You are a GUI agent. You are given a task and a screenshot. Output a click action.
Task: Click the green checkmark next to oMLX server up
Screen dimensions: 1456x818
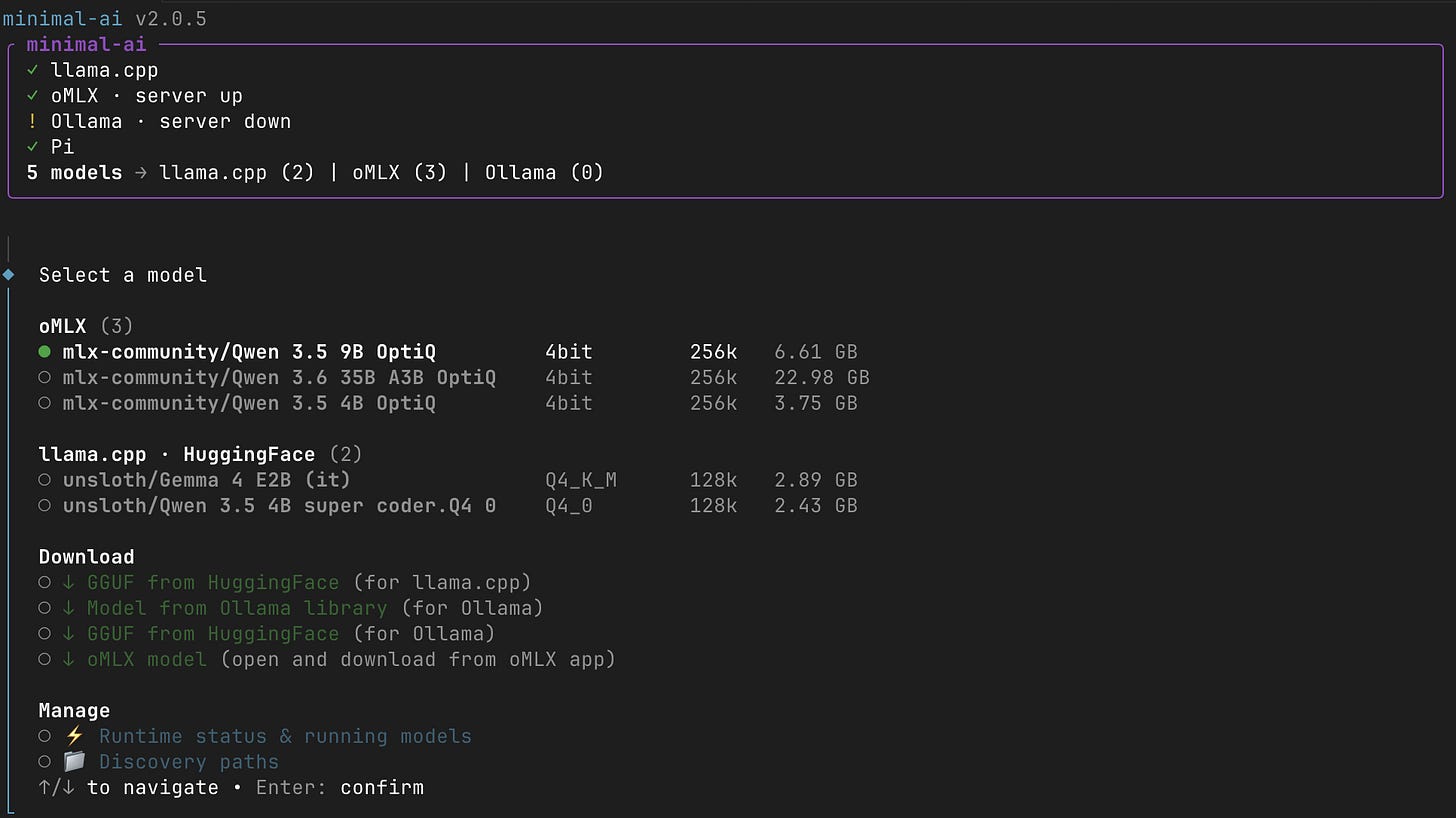tap(33, 96)
